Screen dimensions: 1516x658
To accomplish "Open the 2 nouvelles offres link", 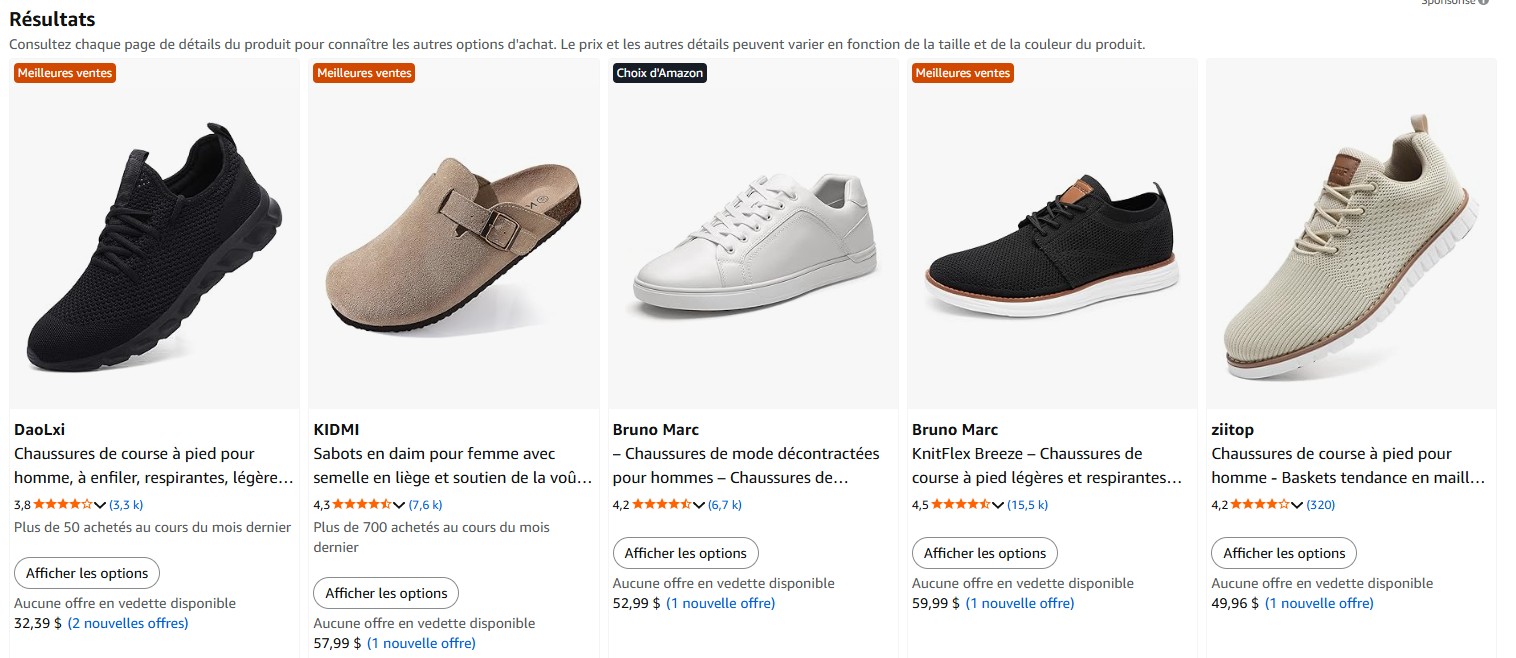I will (128, 623).
